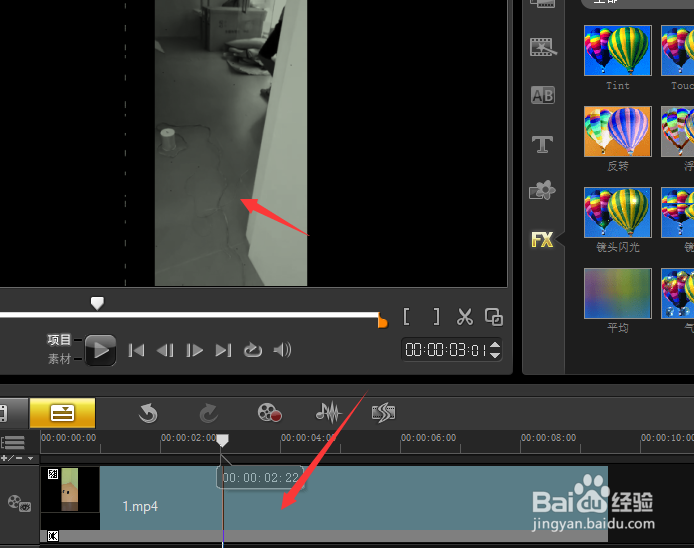
Task: Jump to End of clip
Action: click(224, 351)
